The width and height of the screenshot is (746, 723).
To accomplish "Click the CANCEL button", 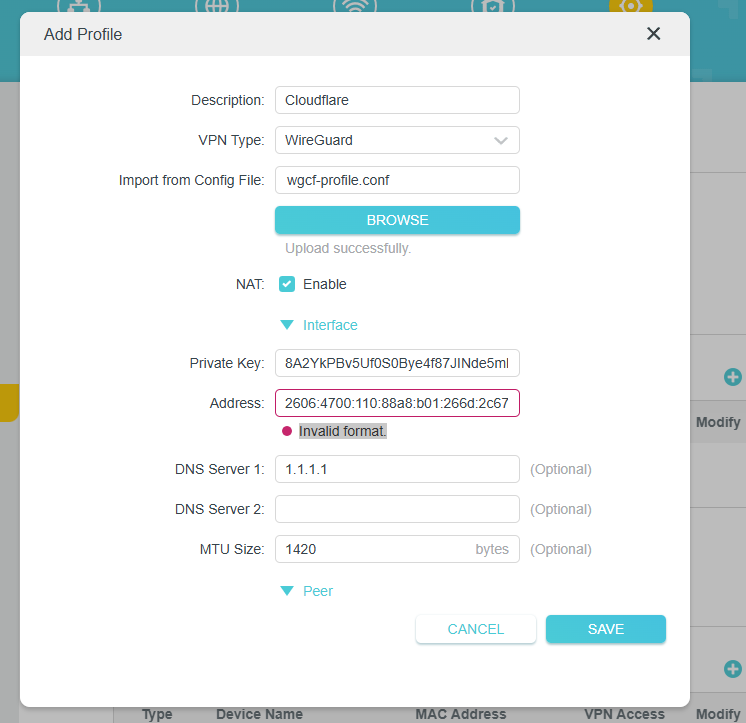I will click(476, 629).
